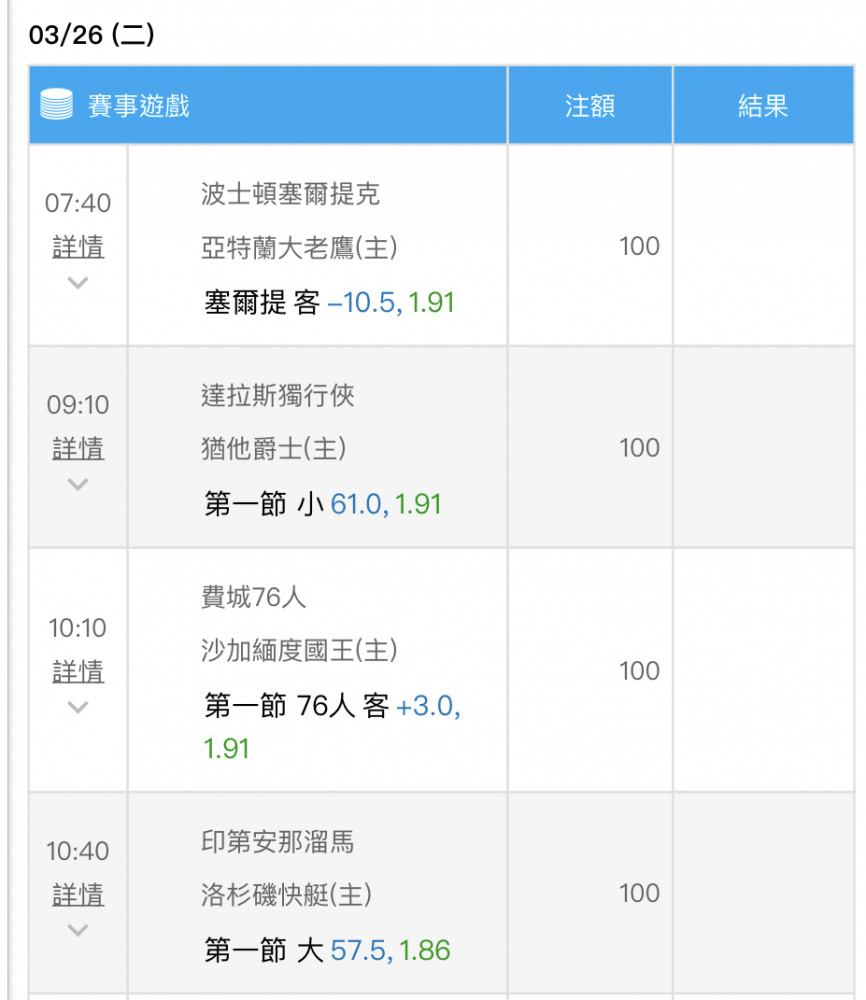
Task: Expand chevron under 09:10 詳情
Action: pyautogui.click(x=78, y=485)
